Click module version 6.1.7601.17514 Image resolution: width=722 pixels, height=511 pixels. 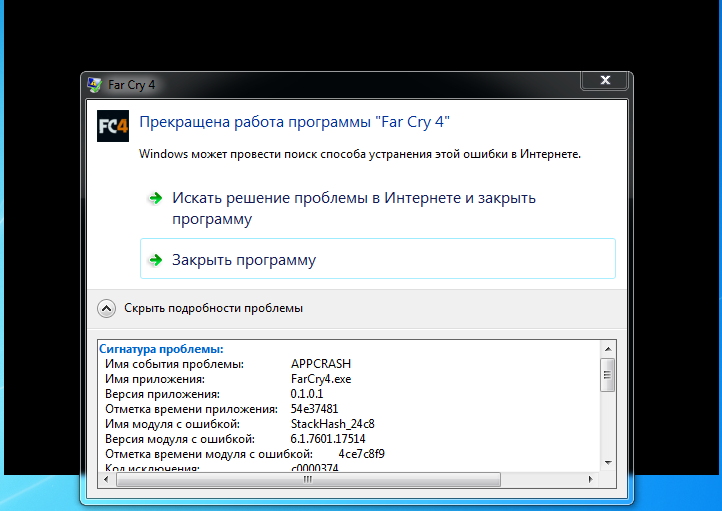328,439
